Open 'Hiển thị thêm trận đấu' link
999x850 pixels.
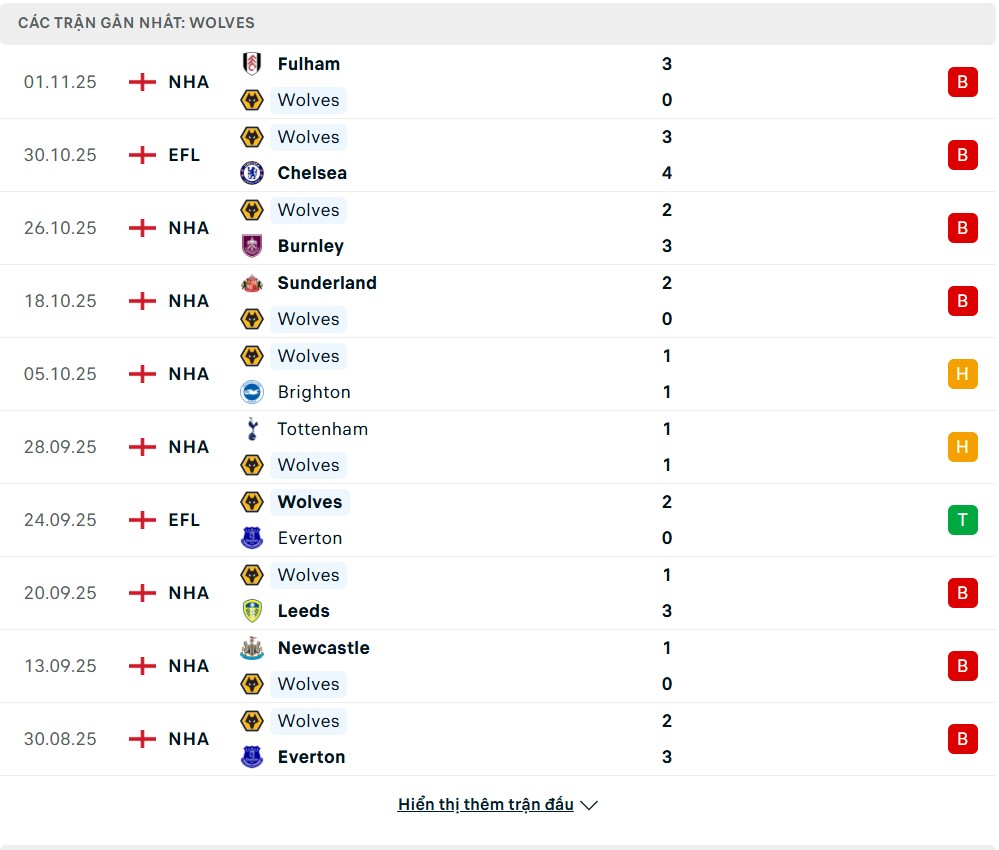click(x=486, y=805)
